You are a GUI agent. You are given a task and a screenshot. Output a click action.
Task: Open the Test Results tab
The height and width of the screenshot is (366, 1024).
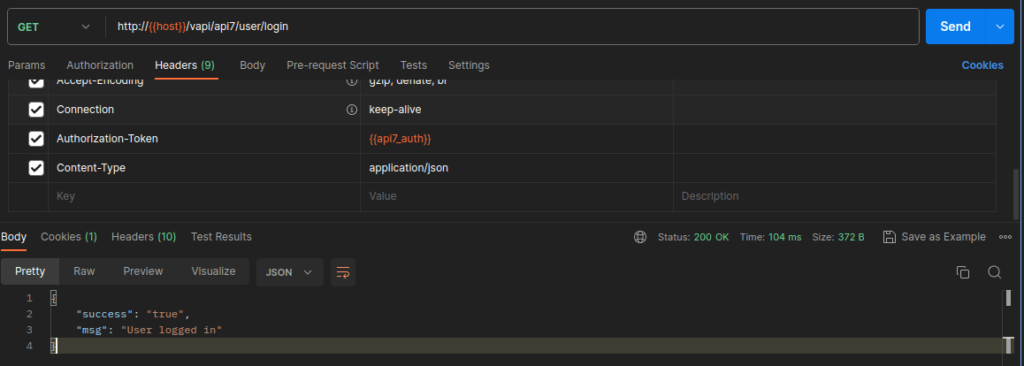[221, 237]
